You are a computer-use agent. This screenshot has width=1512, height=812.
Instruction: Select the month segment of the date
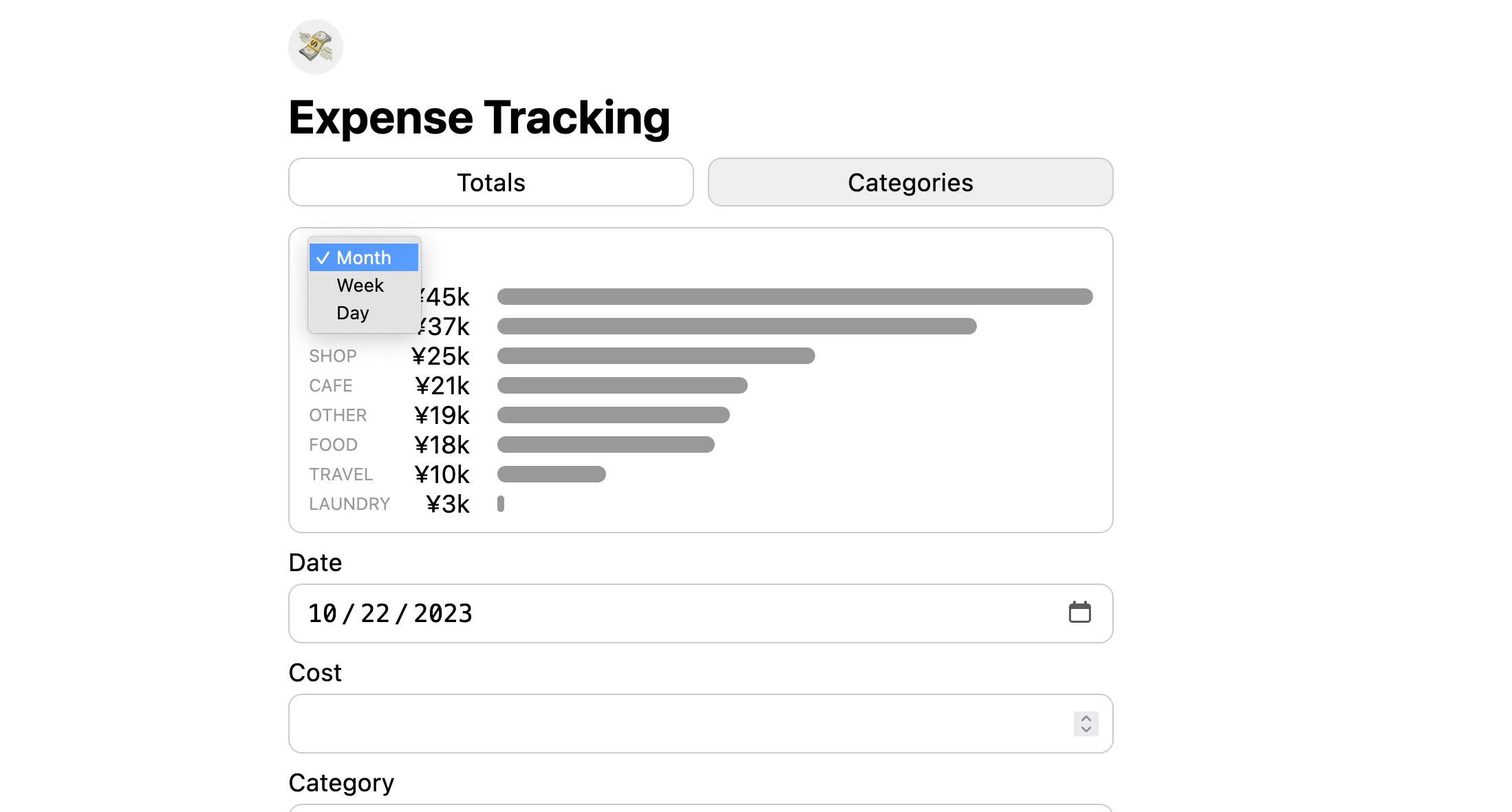coord(322,613)
